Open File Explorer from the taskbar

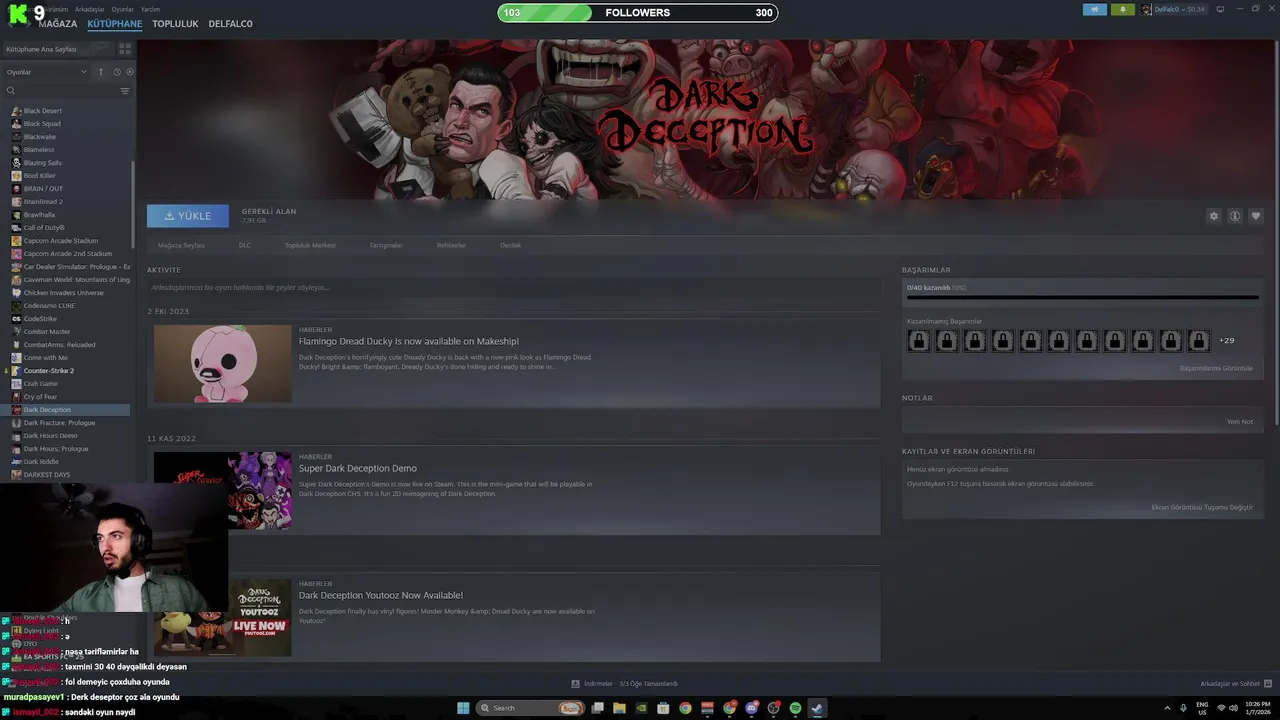point(619,708)
